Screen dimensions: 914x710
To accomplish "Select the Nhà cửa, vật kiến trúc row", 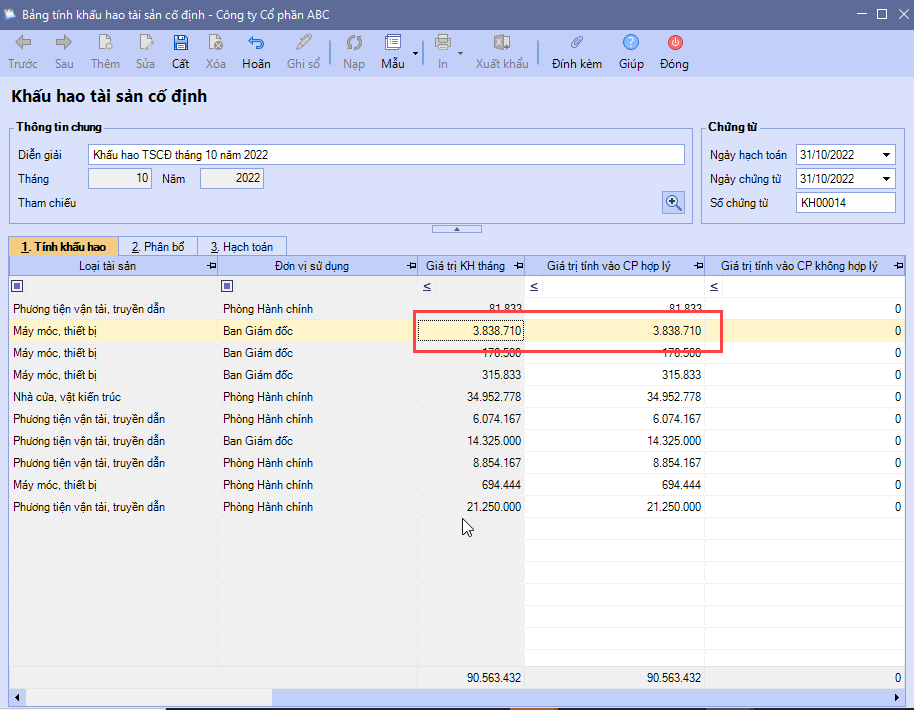I will (457, 397).
